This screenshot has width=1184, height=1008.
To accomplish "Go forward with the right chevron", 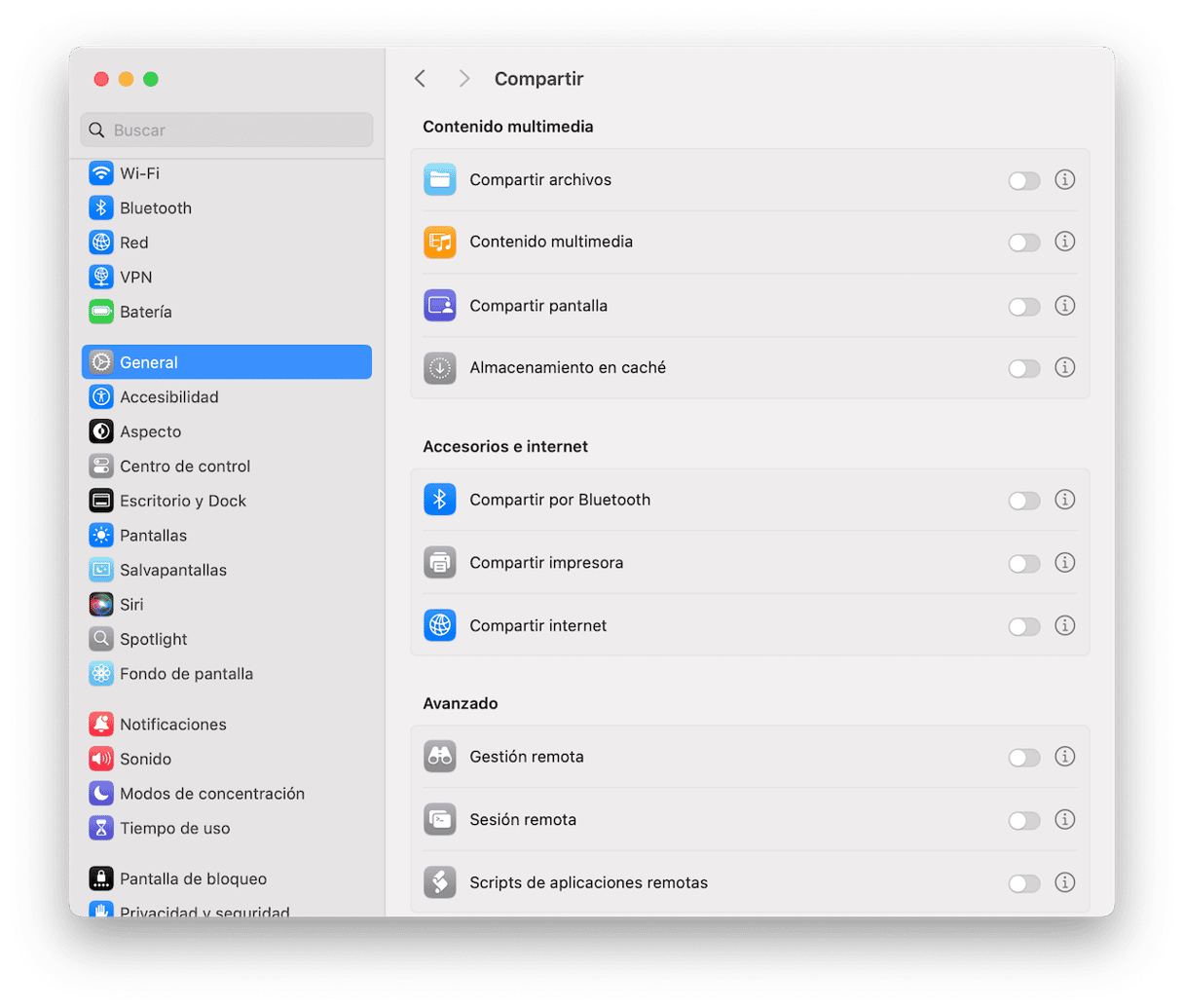I will point(464,79).
